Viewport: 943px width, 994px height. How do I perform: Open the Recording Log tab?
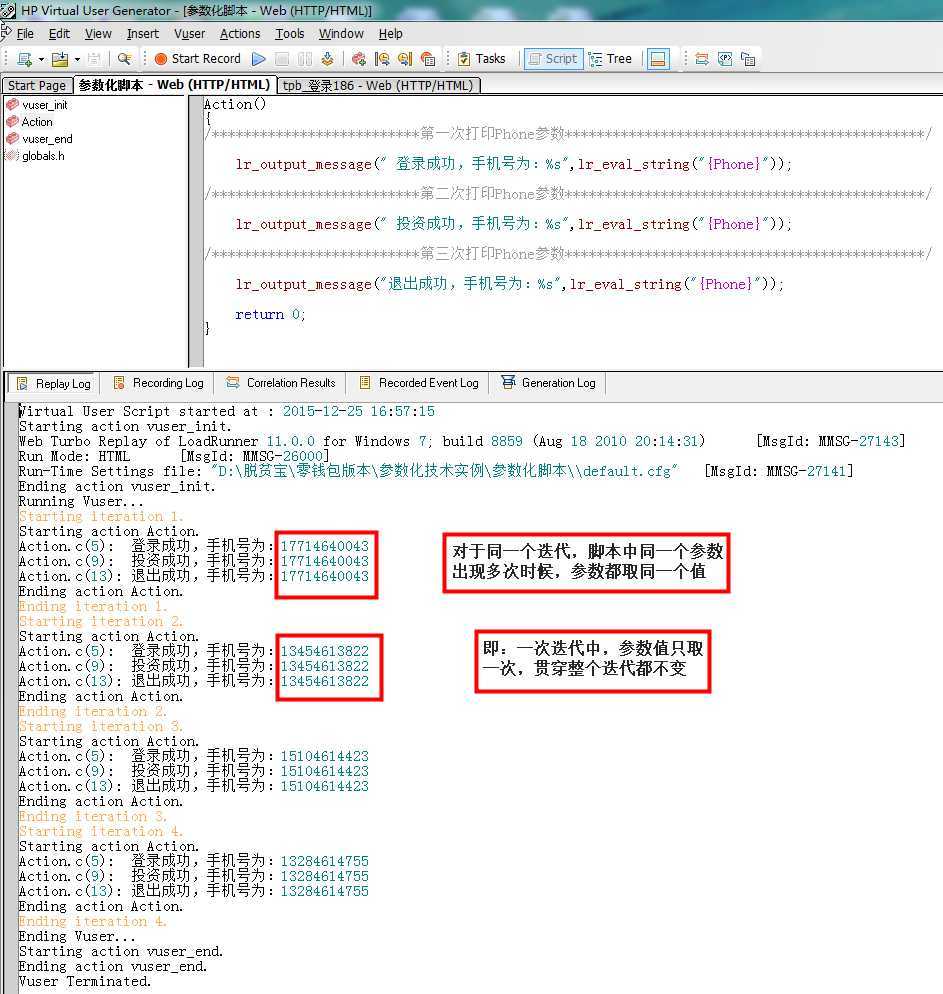click(159, 383)
